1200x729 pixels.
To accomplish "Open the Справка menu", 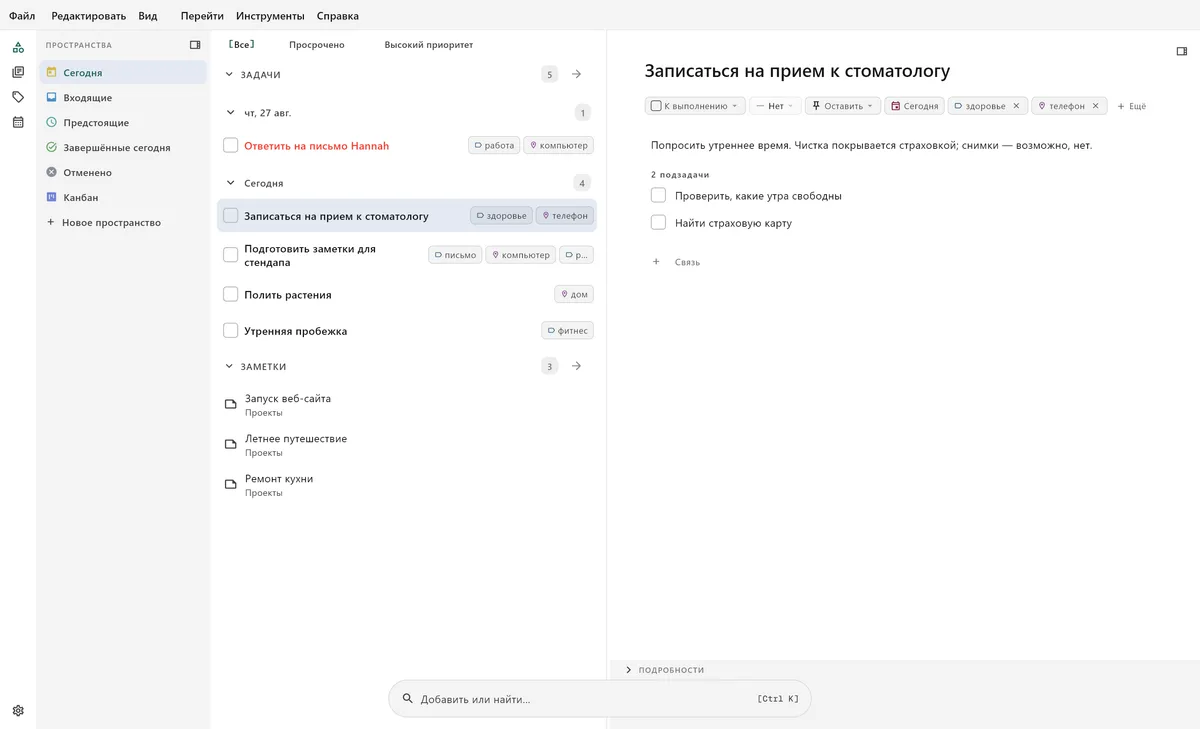I will click(x=338, y=16).
